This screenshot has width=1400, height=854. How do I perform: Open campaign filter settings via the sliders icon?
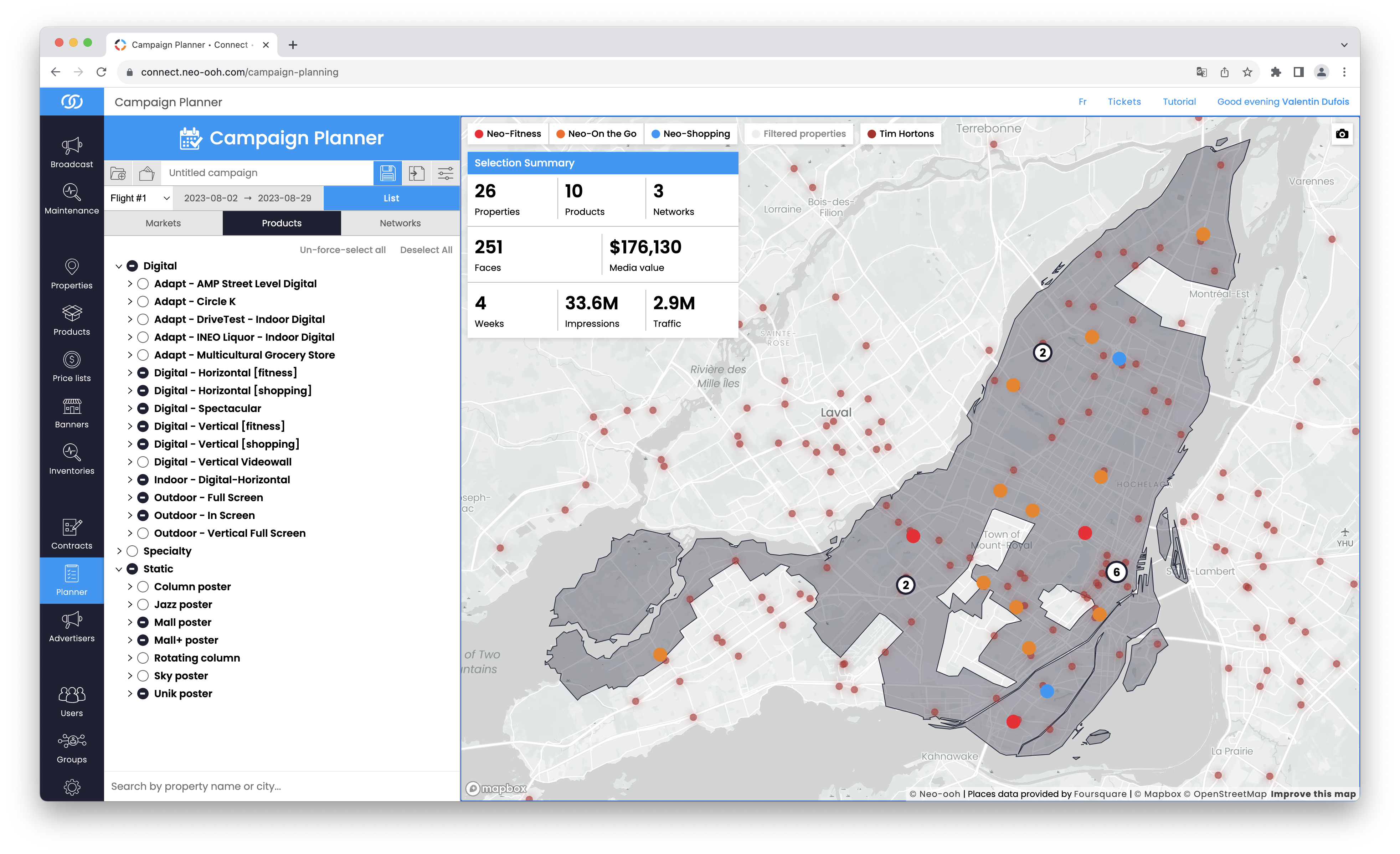coord(446,173)
